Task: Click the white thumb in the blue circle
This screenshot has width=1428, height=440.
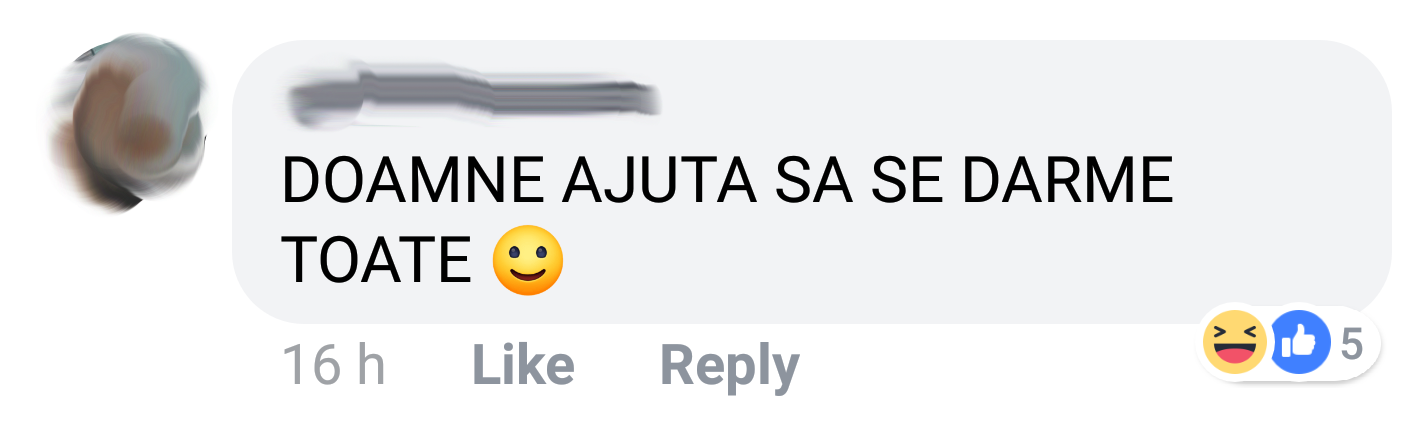Action: [1299, 343]
